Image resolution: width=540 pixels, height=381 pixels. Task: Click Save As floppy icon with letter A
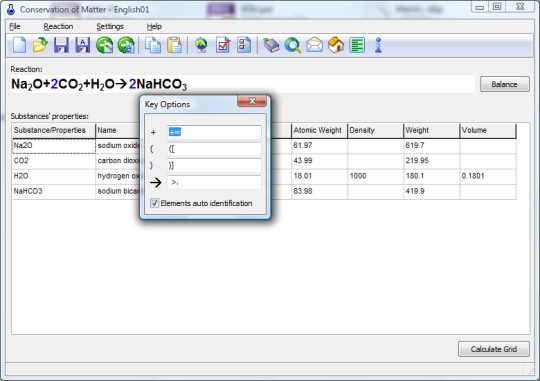(x=83, y=45)
